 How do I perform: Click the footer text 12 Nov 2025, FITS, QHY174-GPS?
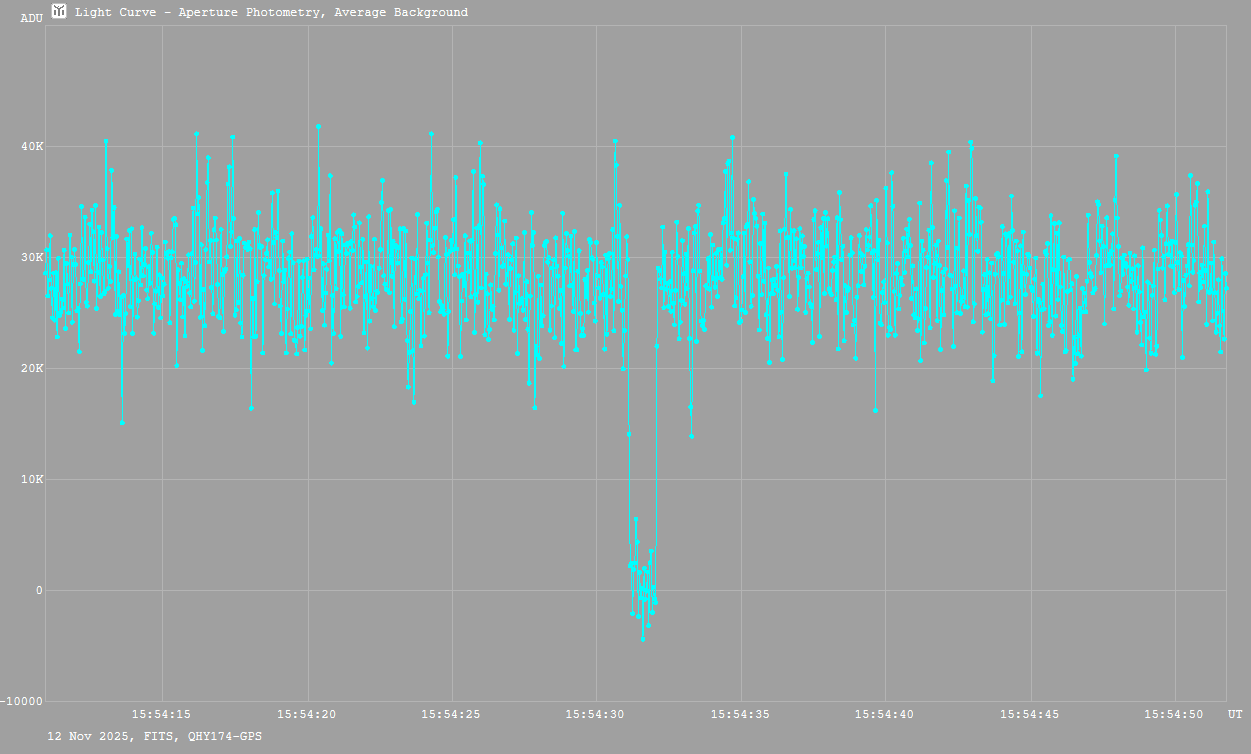click(x=155, y=736)
